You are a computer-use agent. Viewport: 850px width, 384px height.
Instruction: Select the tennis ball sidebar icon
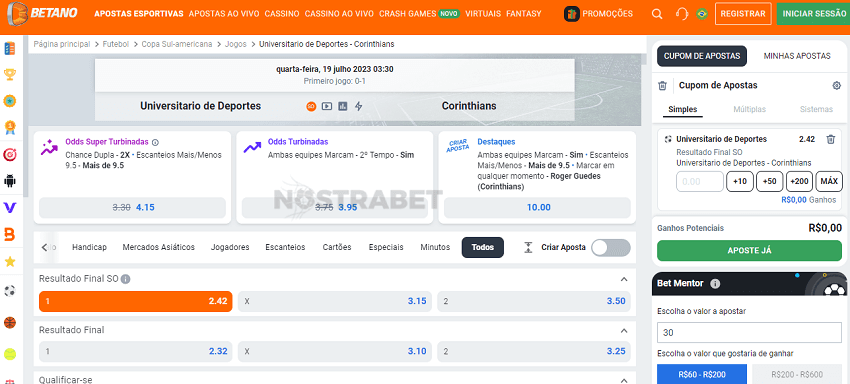click(10, 354)
